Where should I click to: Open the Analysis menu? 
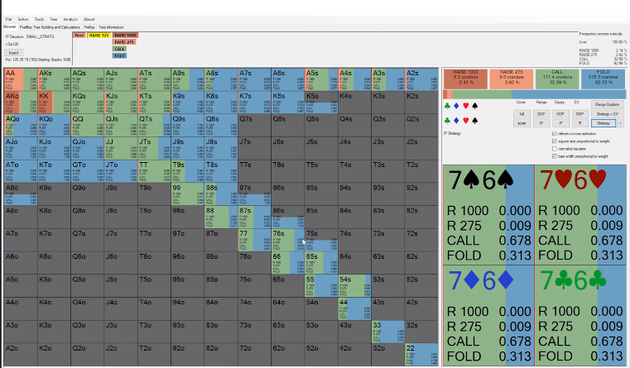coord(70,19)
